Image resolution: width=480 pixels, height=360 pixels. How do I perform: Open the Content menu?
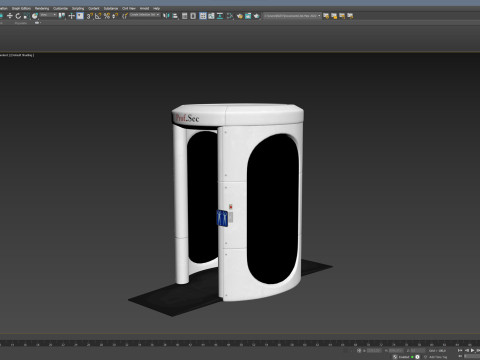94,8
